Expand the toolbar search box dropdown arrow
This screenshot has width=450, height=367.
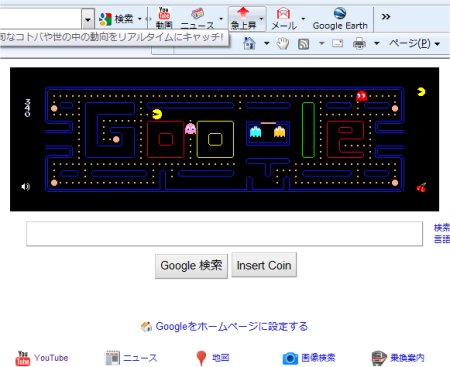point(88,19)
